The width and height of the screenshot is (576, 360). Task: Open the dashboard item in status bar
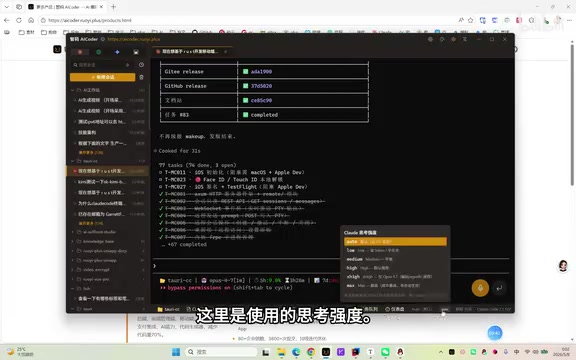pyautogui.click(x=395, y=309)
